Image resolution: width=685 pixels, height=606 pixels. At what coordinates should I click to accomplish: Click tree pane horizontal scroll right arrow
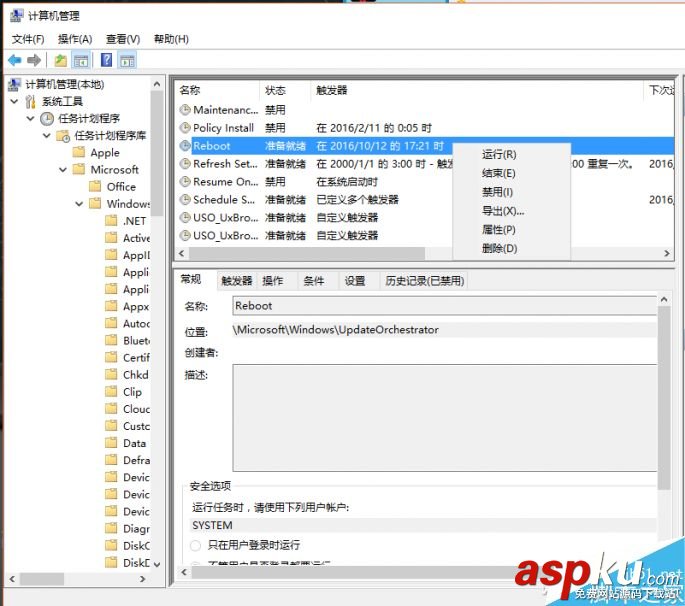(142, 579)
